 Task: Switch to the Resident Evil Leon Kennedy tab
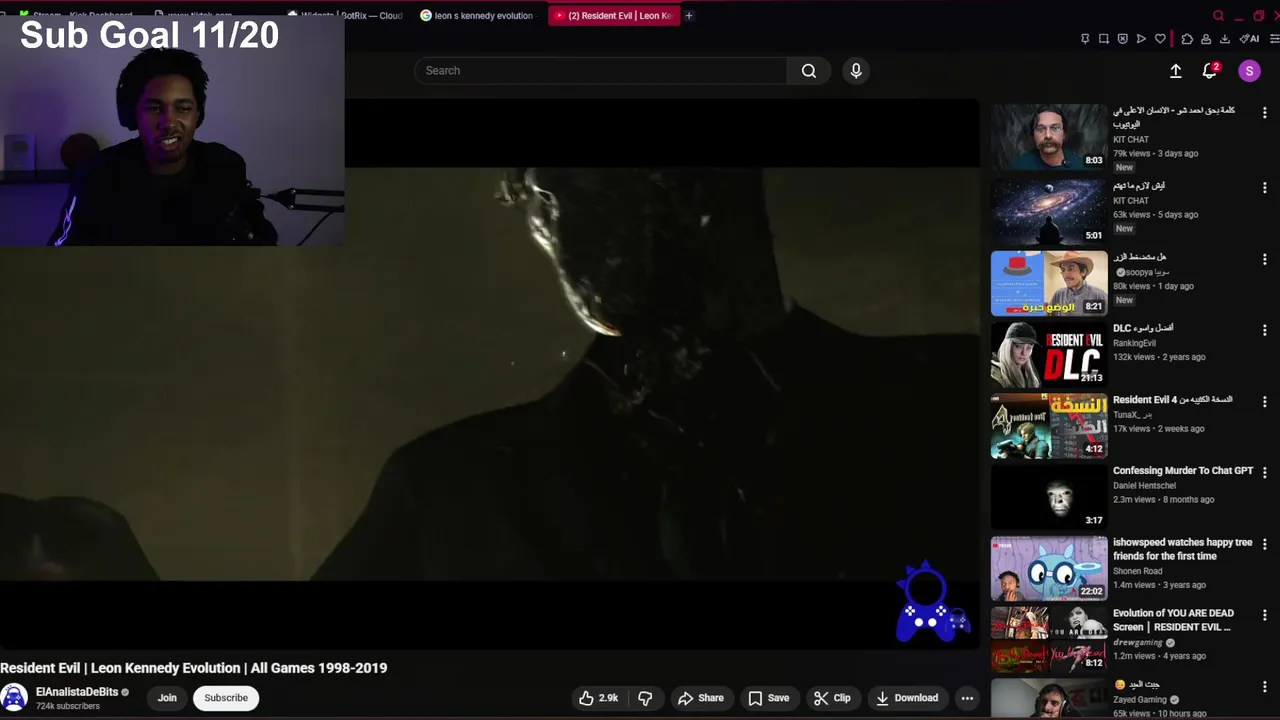(x=614, y=16)
